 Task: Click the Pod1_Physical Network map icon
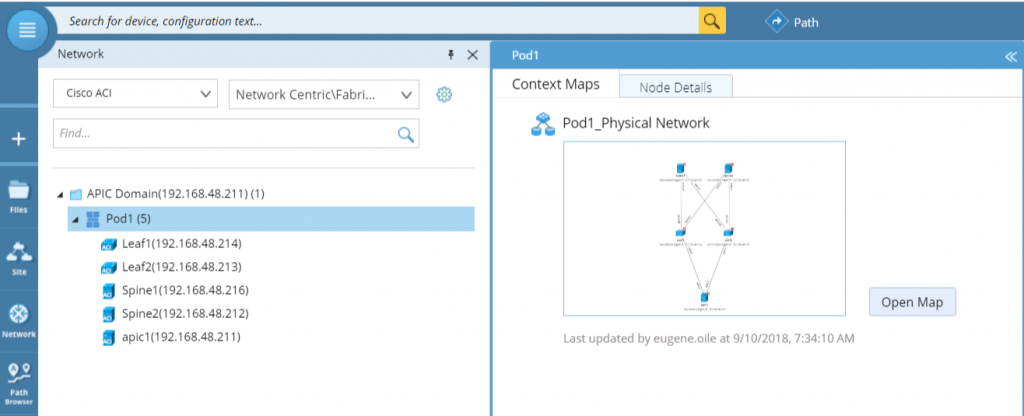[543, 123]
